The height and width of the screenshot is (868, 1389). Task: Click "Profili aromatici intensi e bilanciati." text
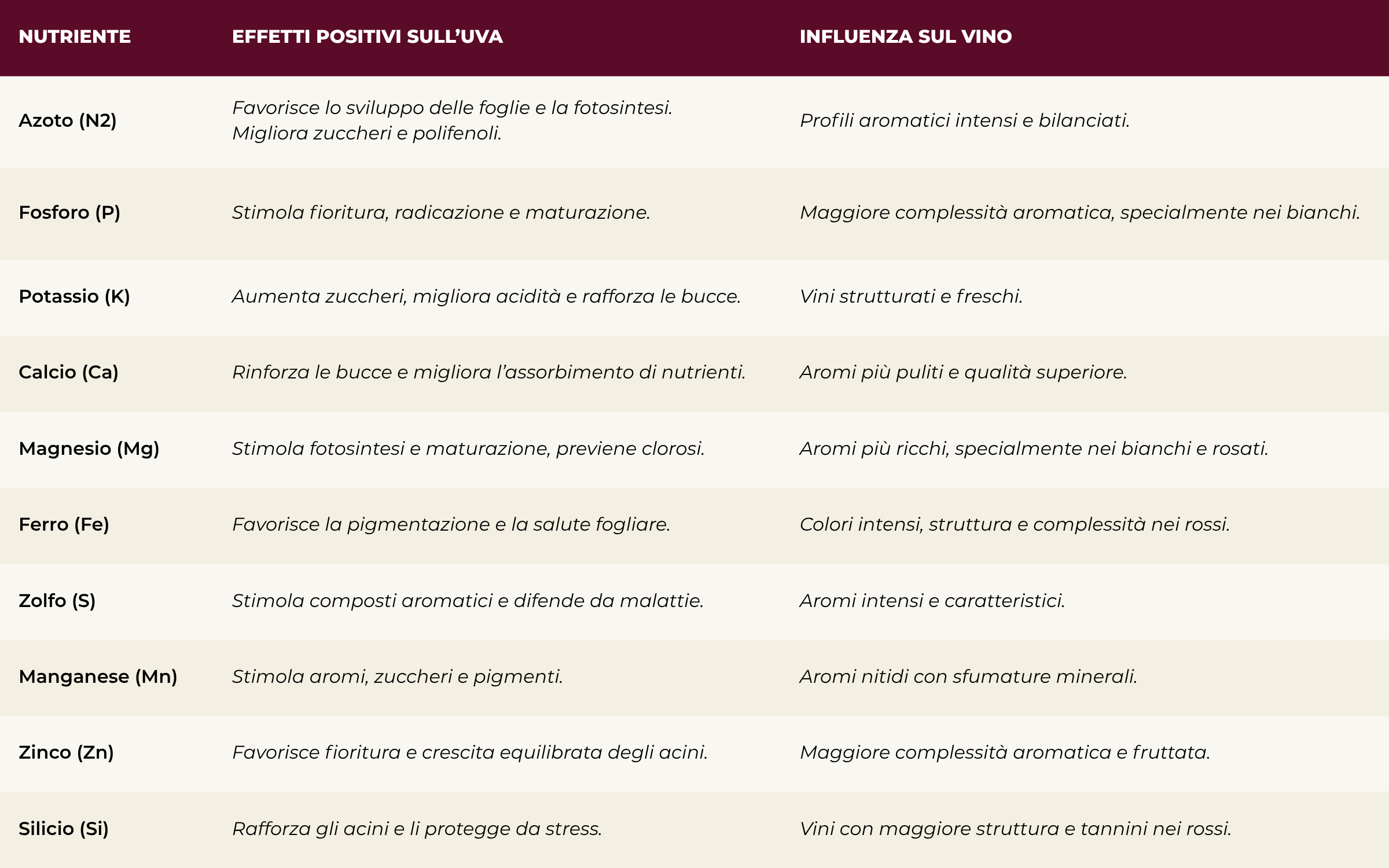964,120
